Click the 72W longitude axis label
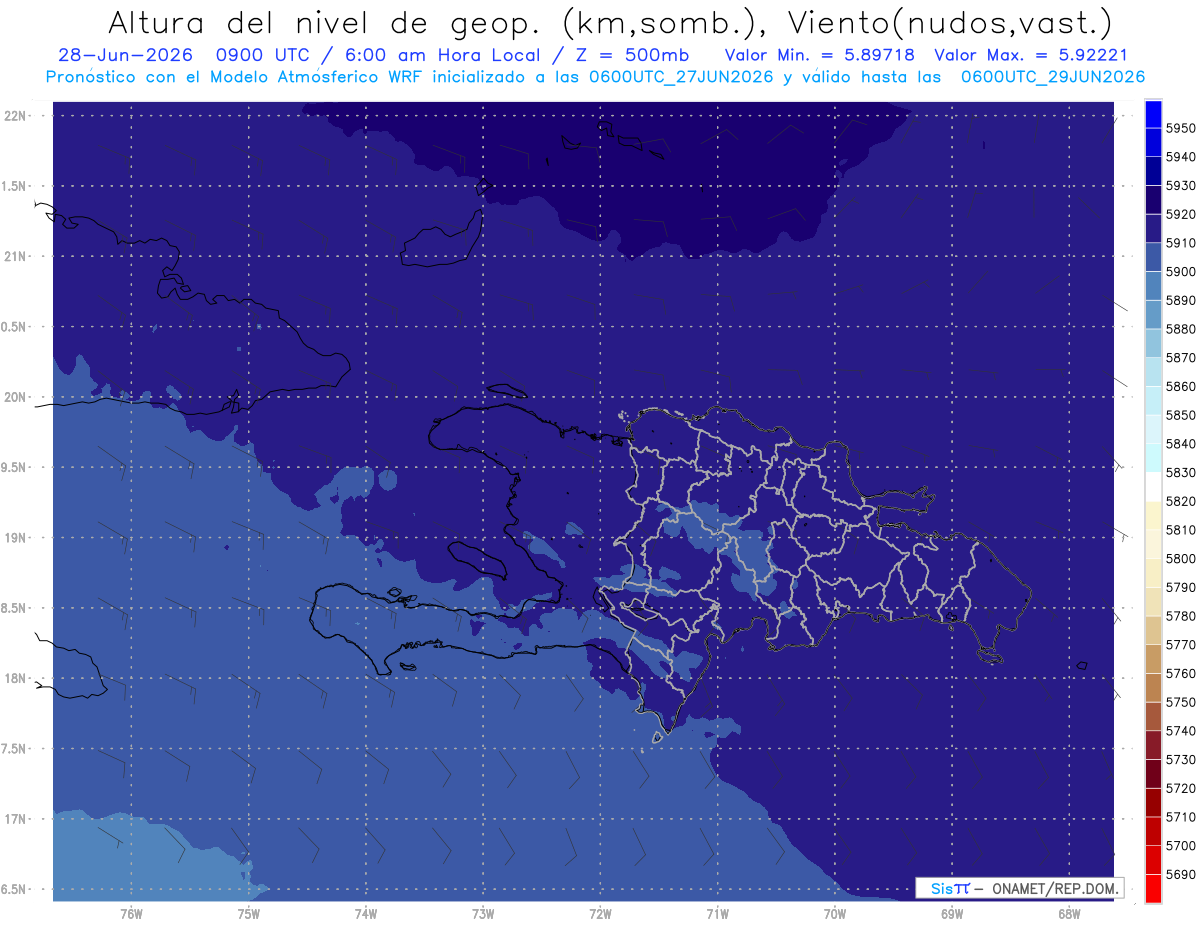Viewport: 1200px width, 927px height. coord(600,913)
